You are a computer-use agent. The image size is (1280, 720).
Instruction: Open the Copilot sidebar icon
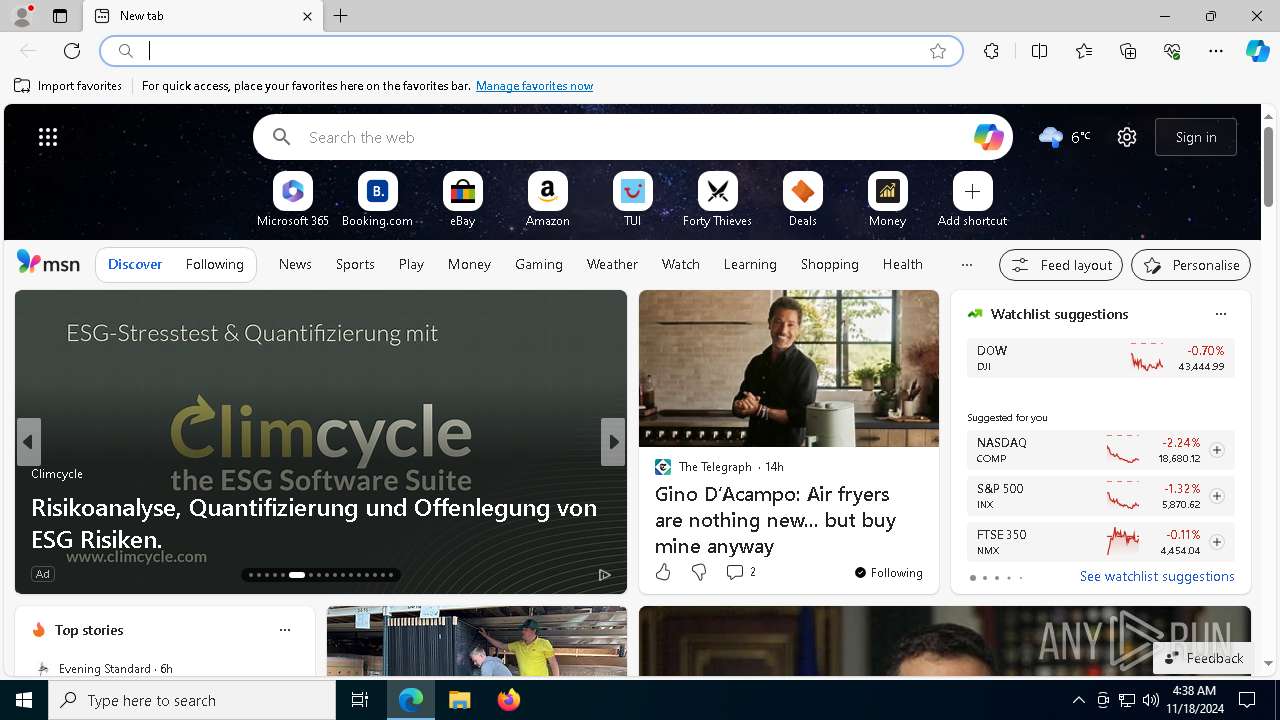(x=1257, y=51)
